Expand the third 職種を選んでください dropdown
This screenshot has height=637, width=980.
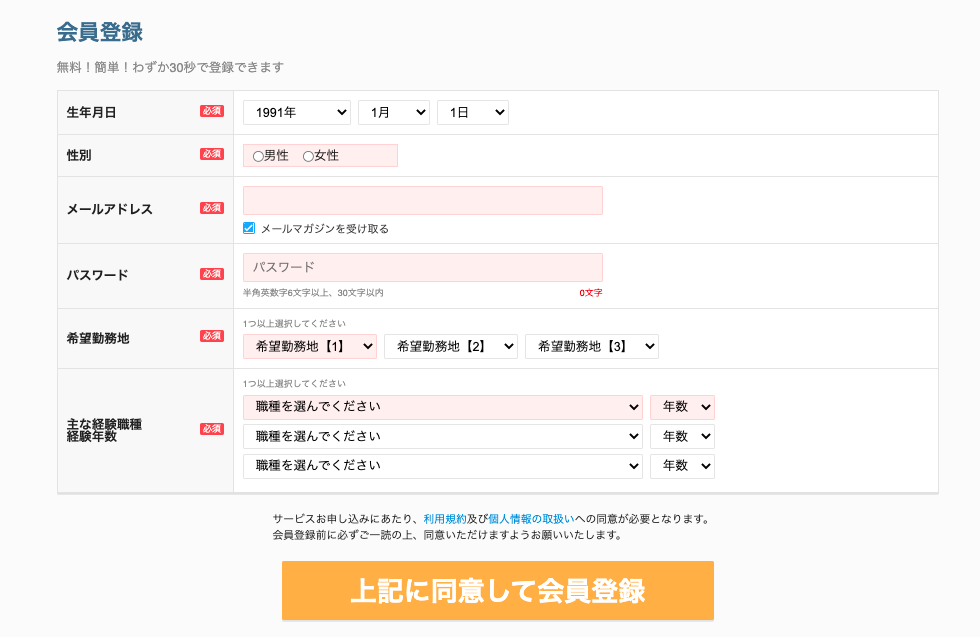[444, 465]
